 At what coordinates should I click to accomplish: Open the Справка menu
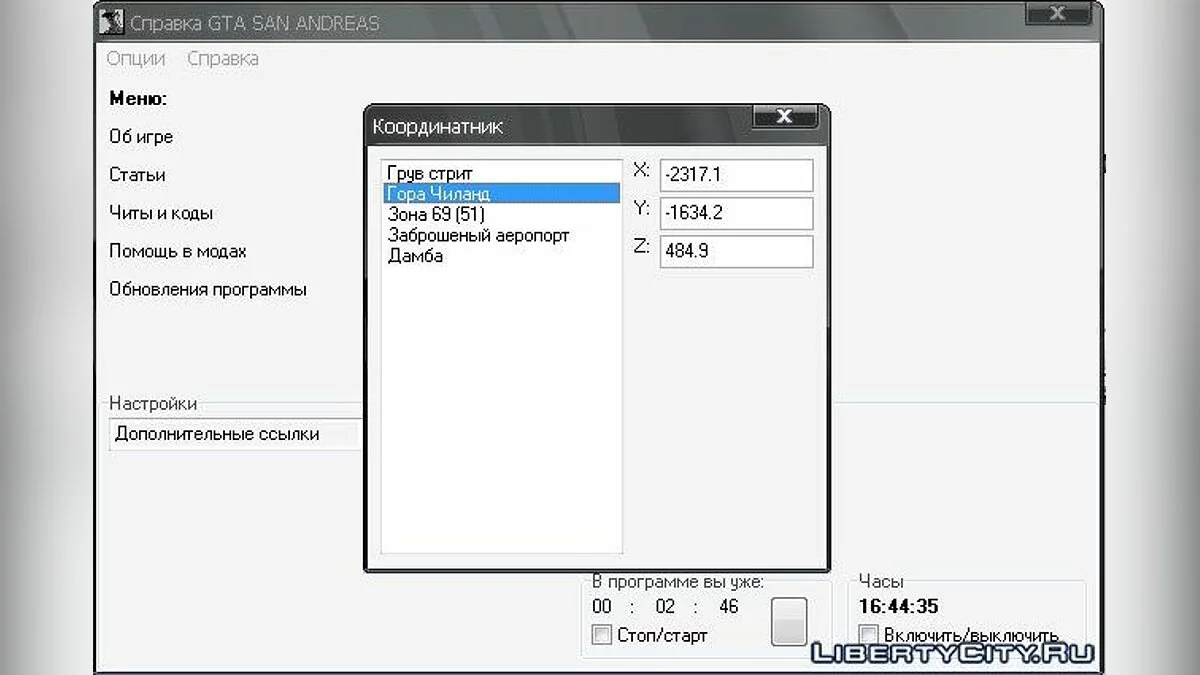(223, 59)
